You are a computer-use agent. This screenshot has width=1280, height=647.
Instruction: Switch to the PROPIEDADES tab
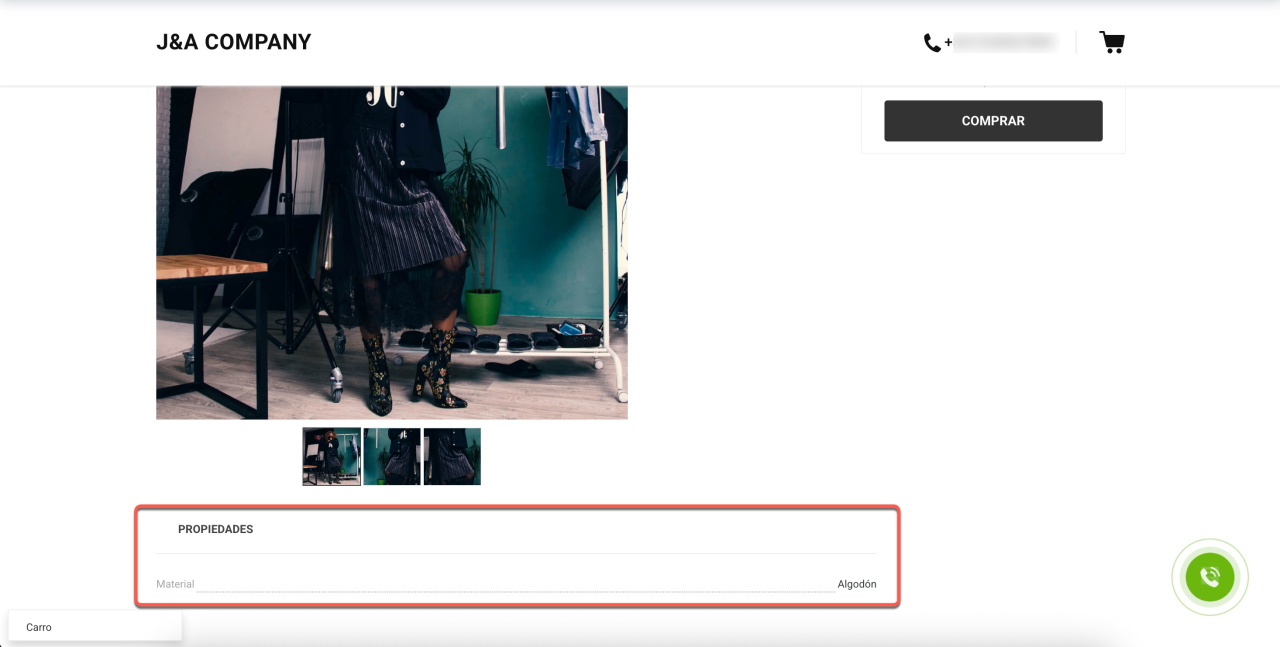tap(215, 529)
